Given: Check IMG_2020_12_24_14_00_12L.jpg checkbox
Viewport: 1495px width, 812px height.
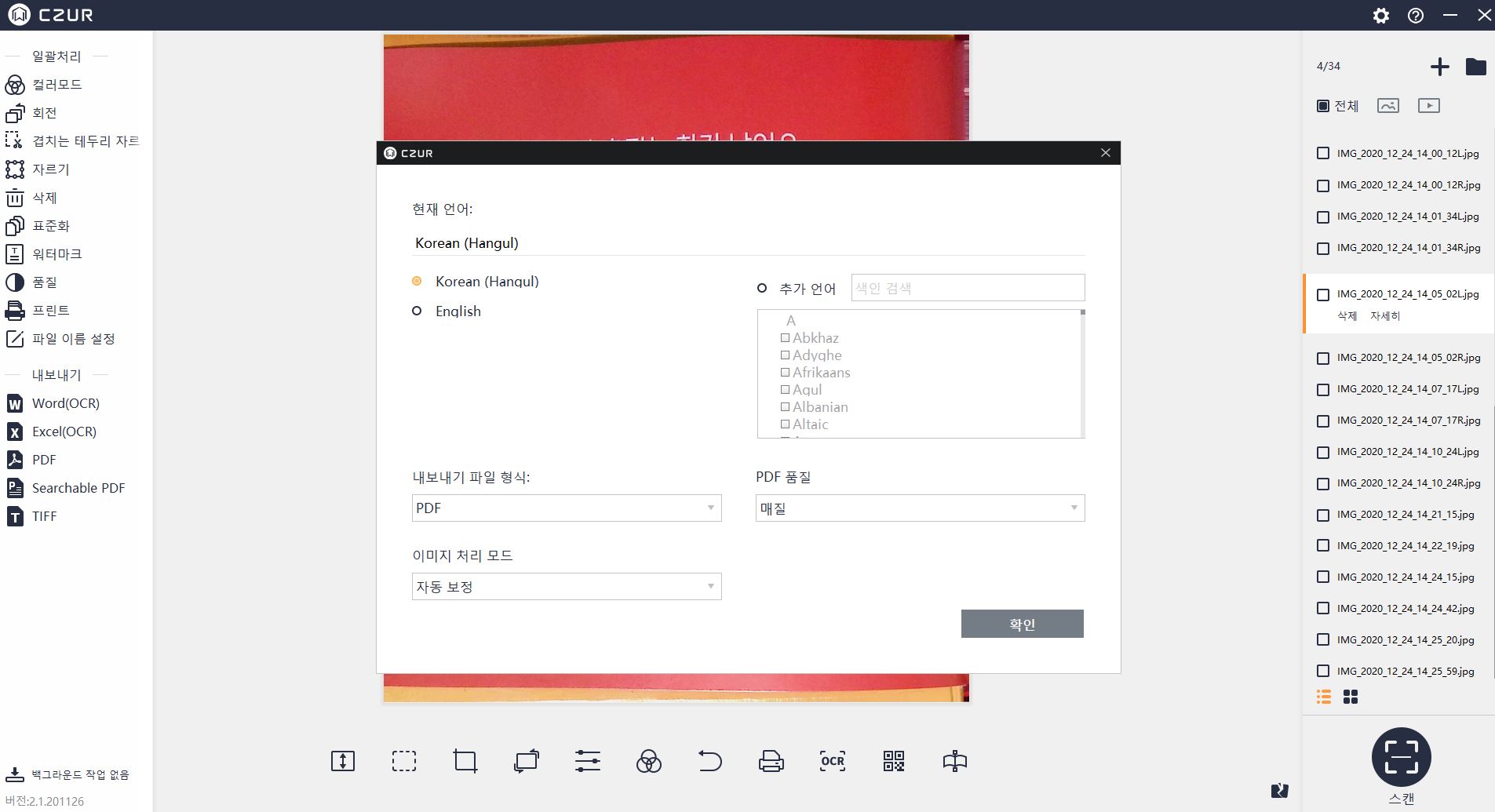Looking at the screenshot, I should pos(1323,154).
